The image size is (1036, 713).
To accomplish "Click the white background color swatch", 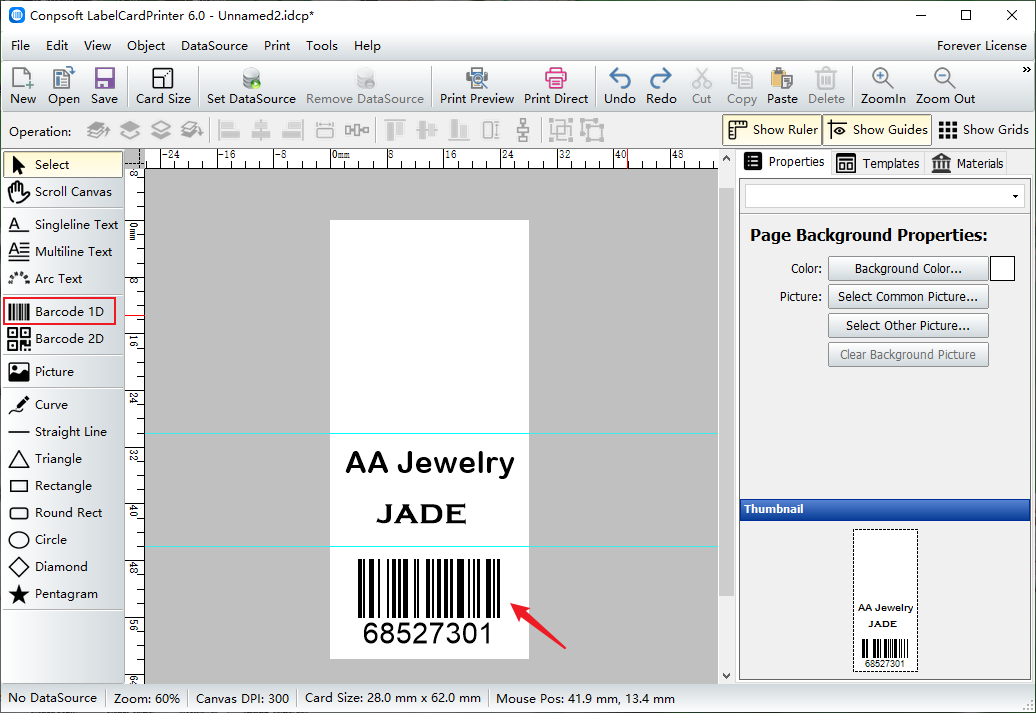I will 1002,269.
